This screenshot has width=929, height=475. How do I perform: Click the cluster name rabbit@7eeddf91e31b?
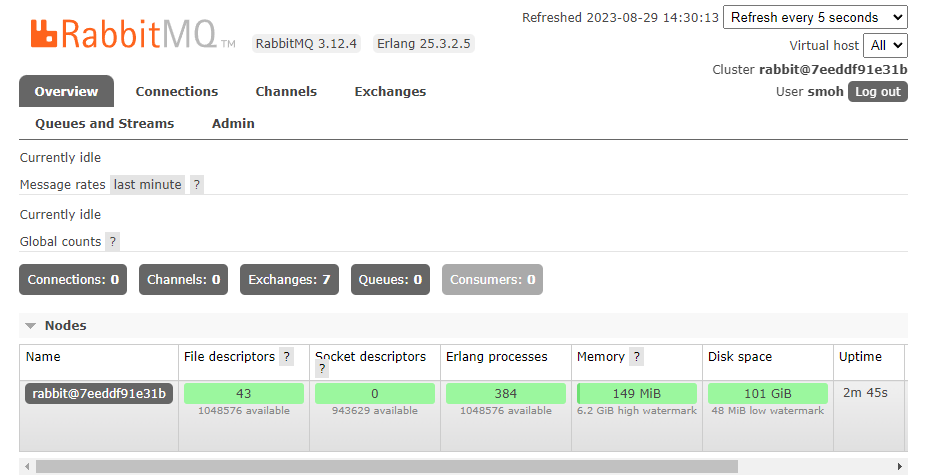(833, 69)
